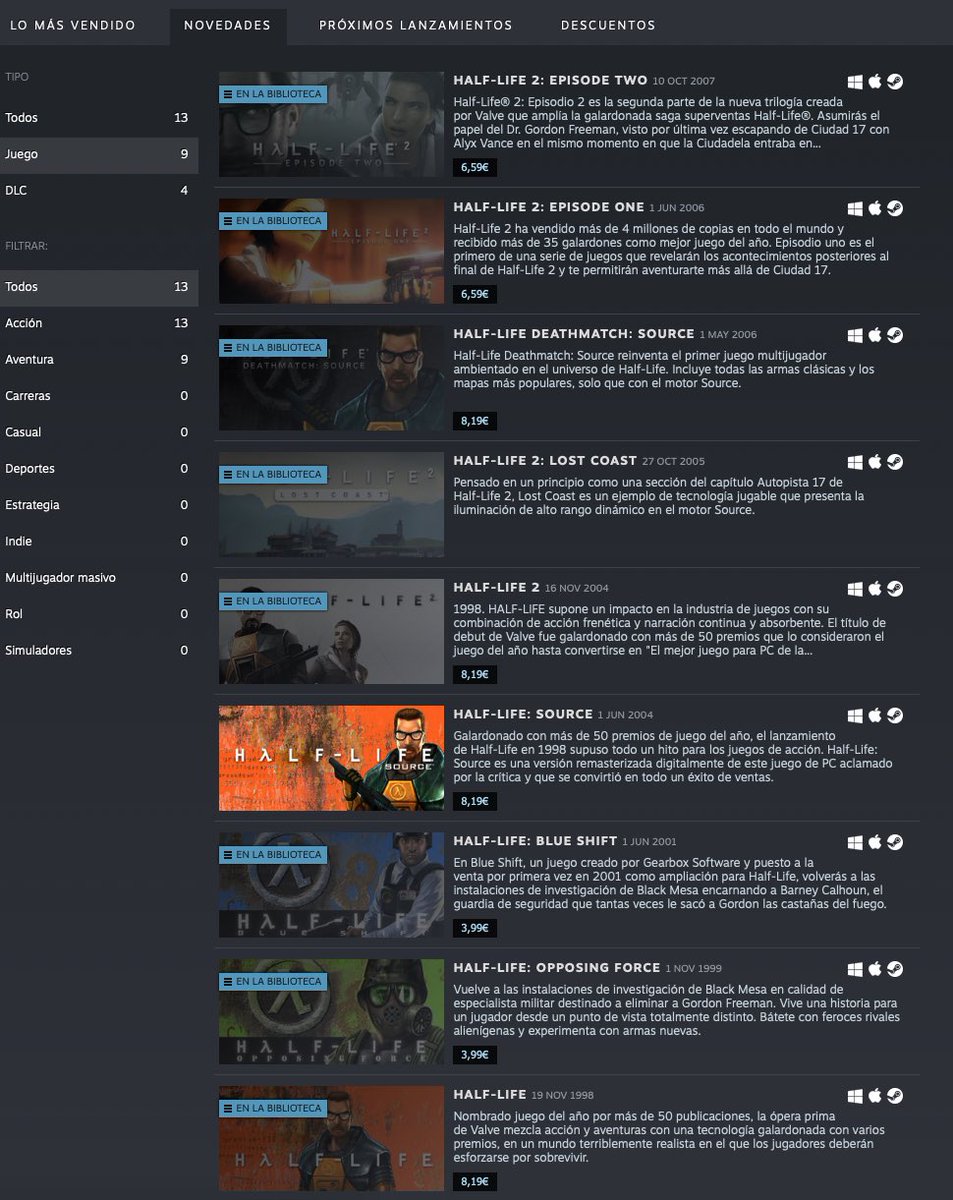
Task: Click Apple icon for Episode Two
Action: (875, 82)
